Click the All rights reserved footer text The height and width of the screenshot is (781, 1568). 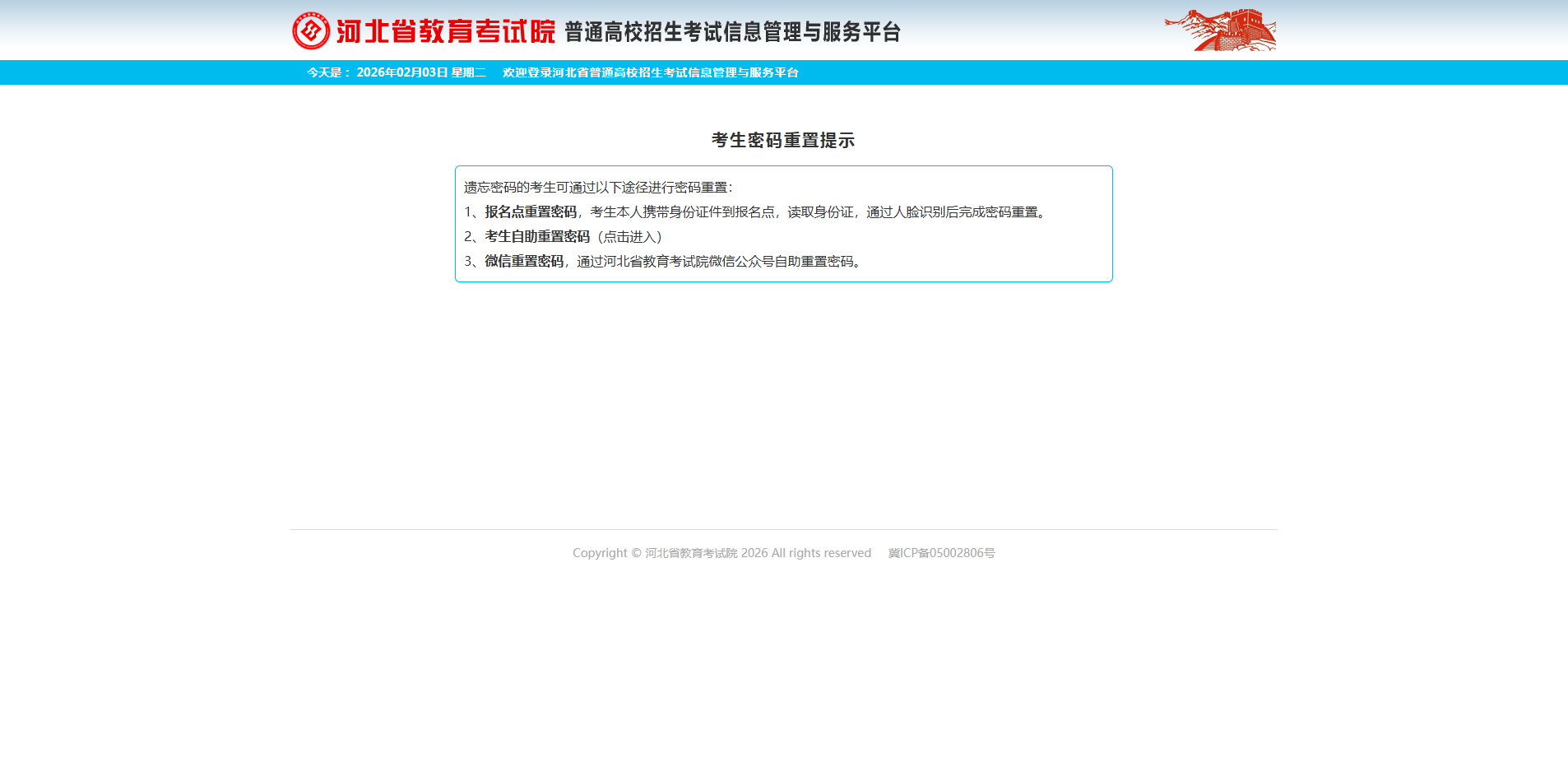(821, 553)
